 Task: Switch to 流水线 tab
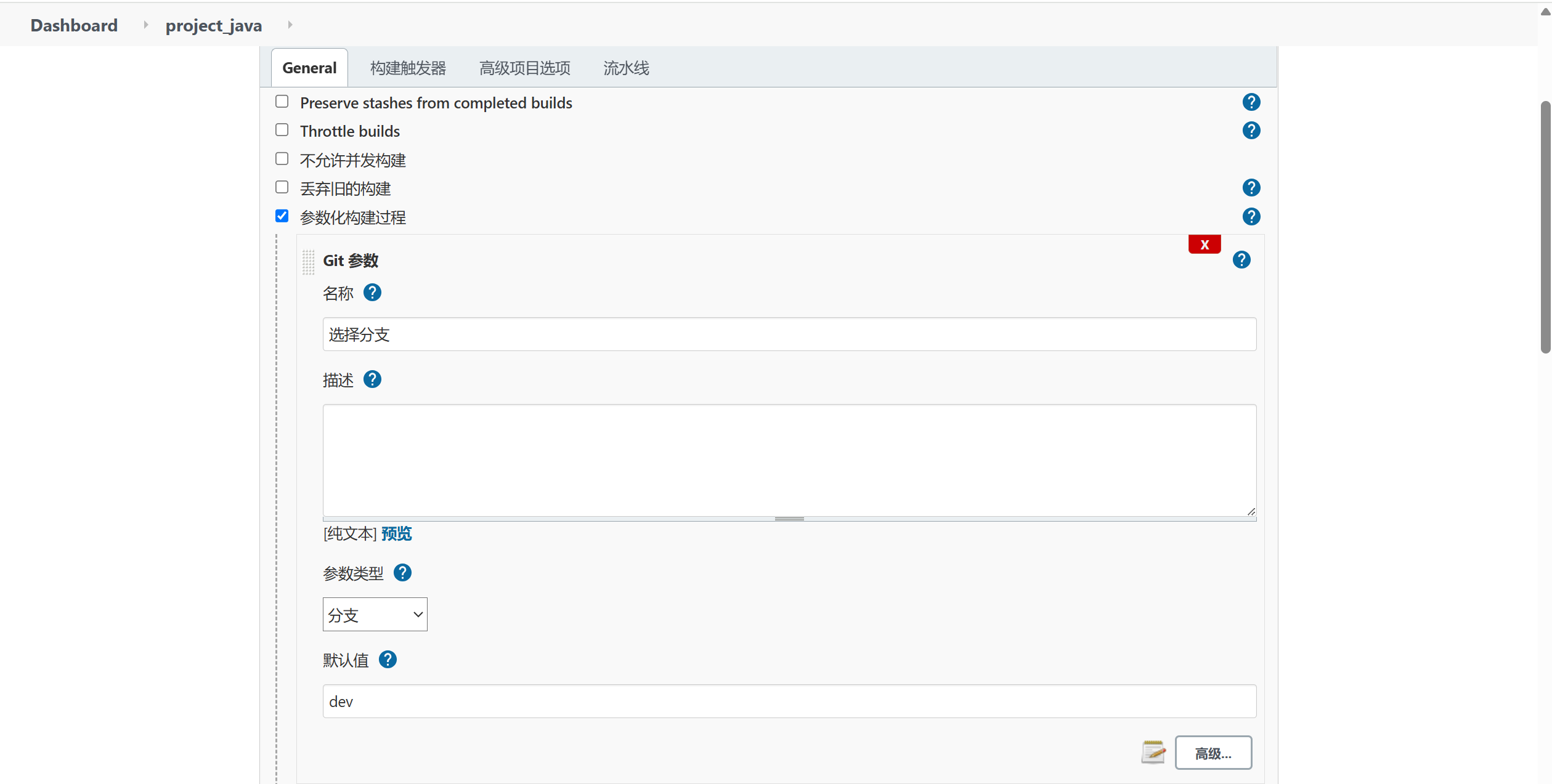[625, 68]
